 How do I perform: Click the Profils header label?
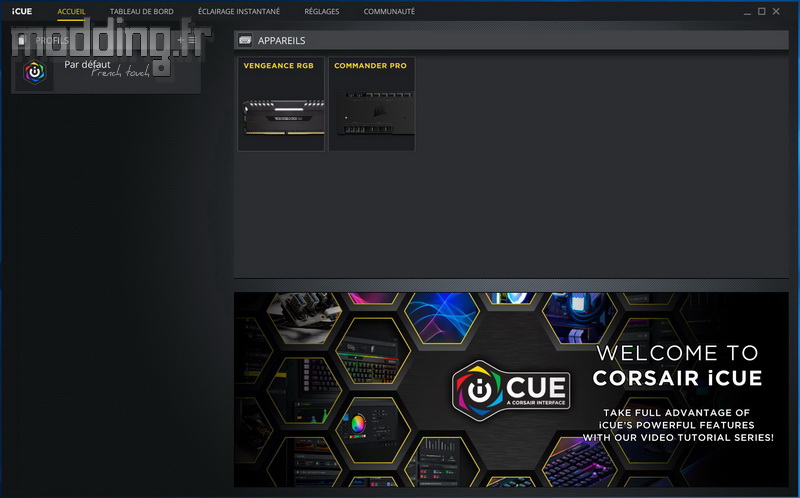(52, 40)
